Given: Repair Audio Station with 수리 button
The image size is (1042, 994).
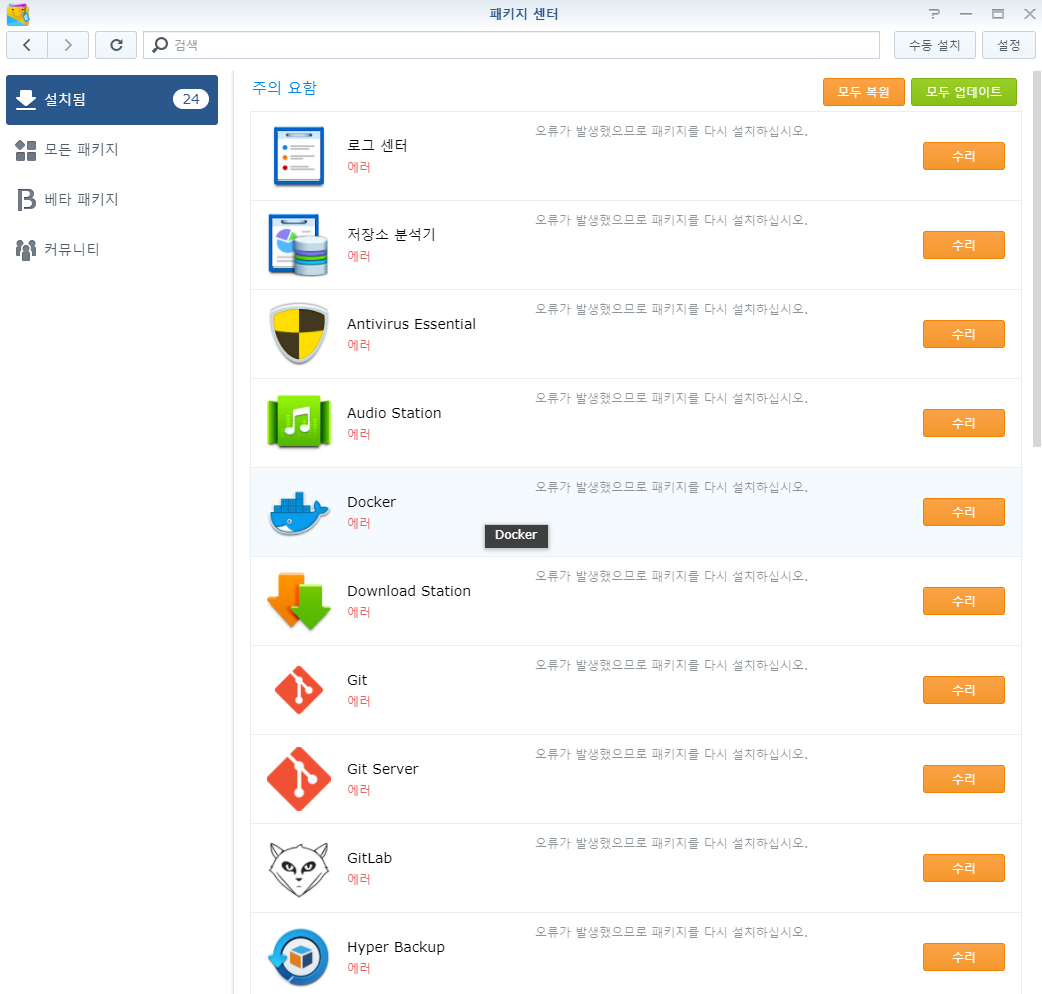Looking at the screenshot, I should (964, 423).
